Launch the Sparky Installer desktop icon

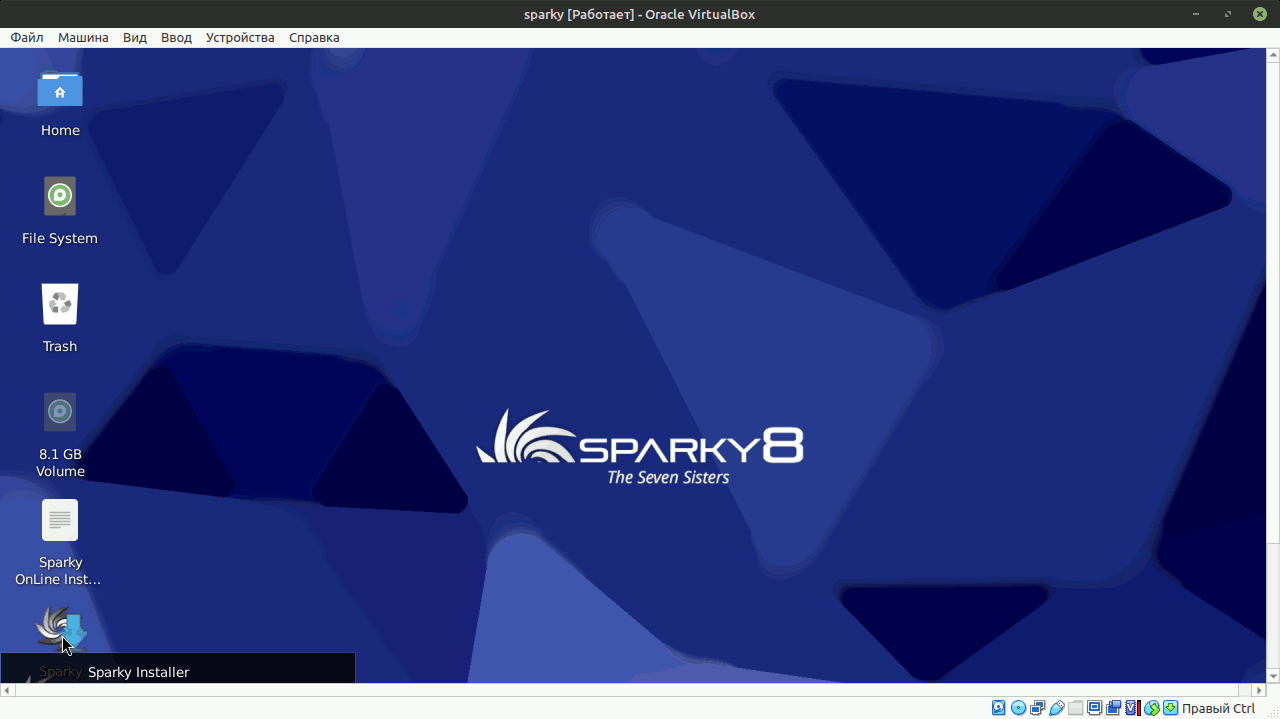point(60,630)
